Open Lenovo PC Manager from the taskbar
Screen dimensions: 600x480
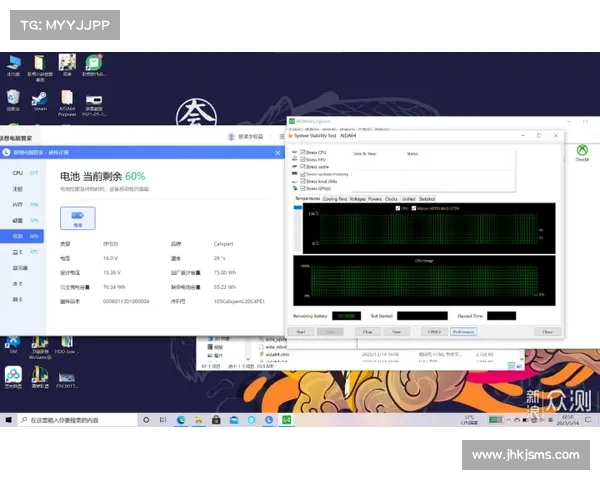tap(269, 420)
